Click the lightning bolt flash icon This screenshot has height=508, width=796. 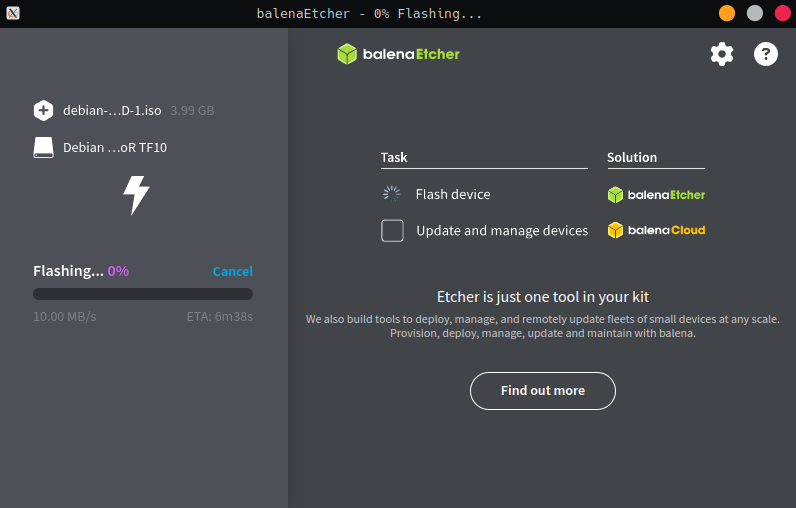pos(136,195)
